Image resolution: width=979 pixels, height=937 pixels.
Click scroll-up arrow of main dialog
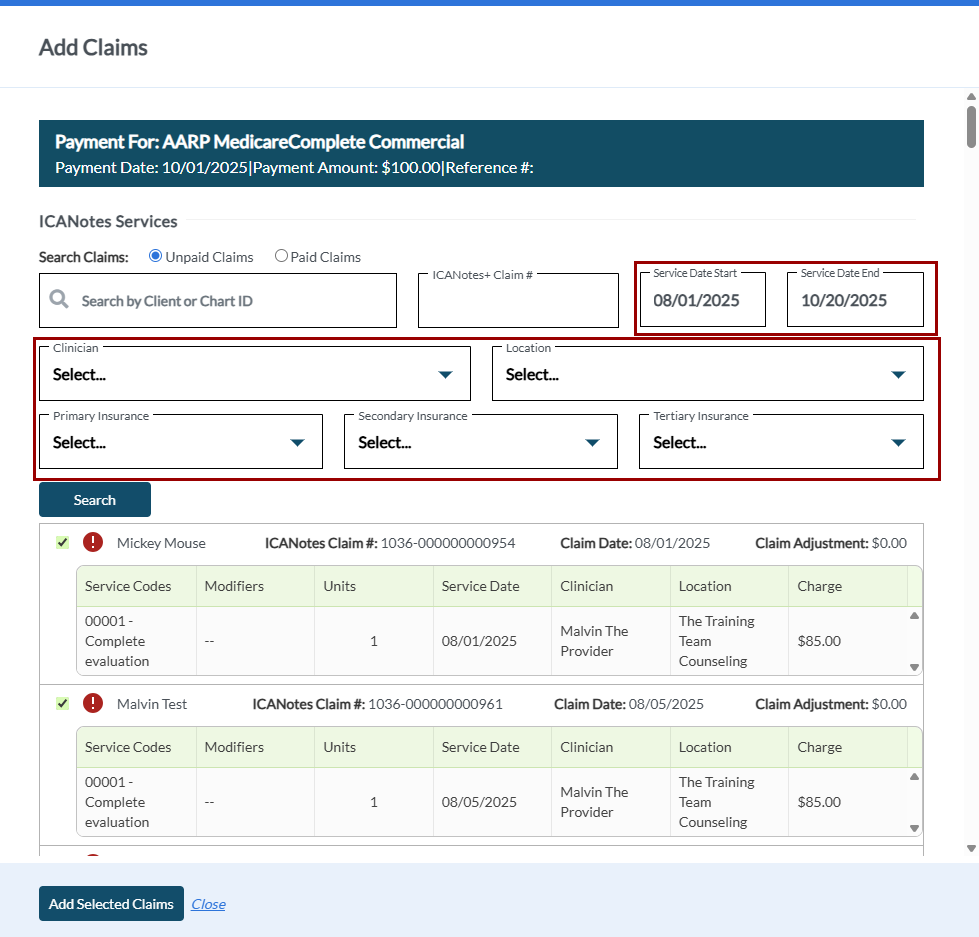(970, 98)
